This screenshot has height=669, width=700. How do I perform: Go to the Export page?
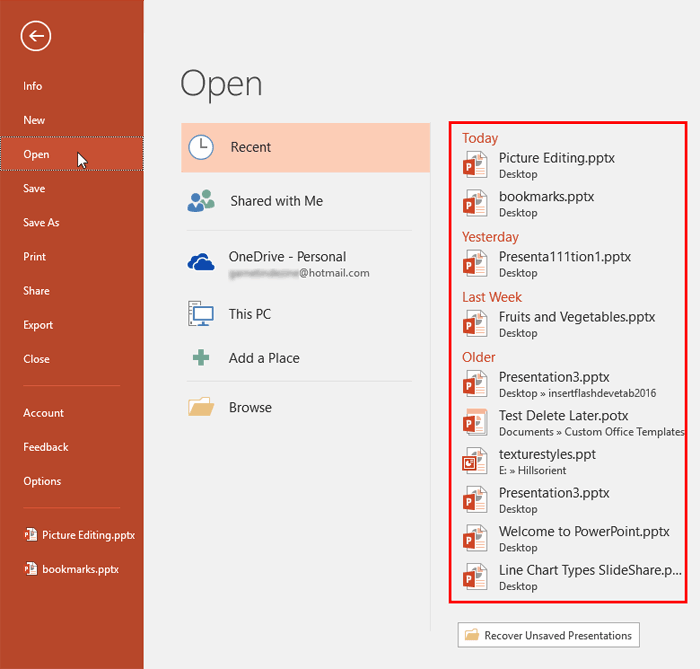38,325
